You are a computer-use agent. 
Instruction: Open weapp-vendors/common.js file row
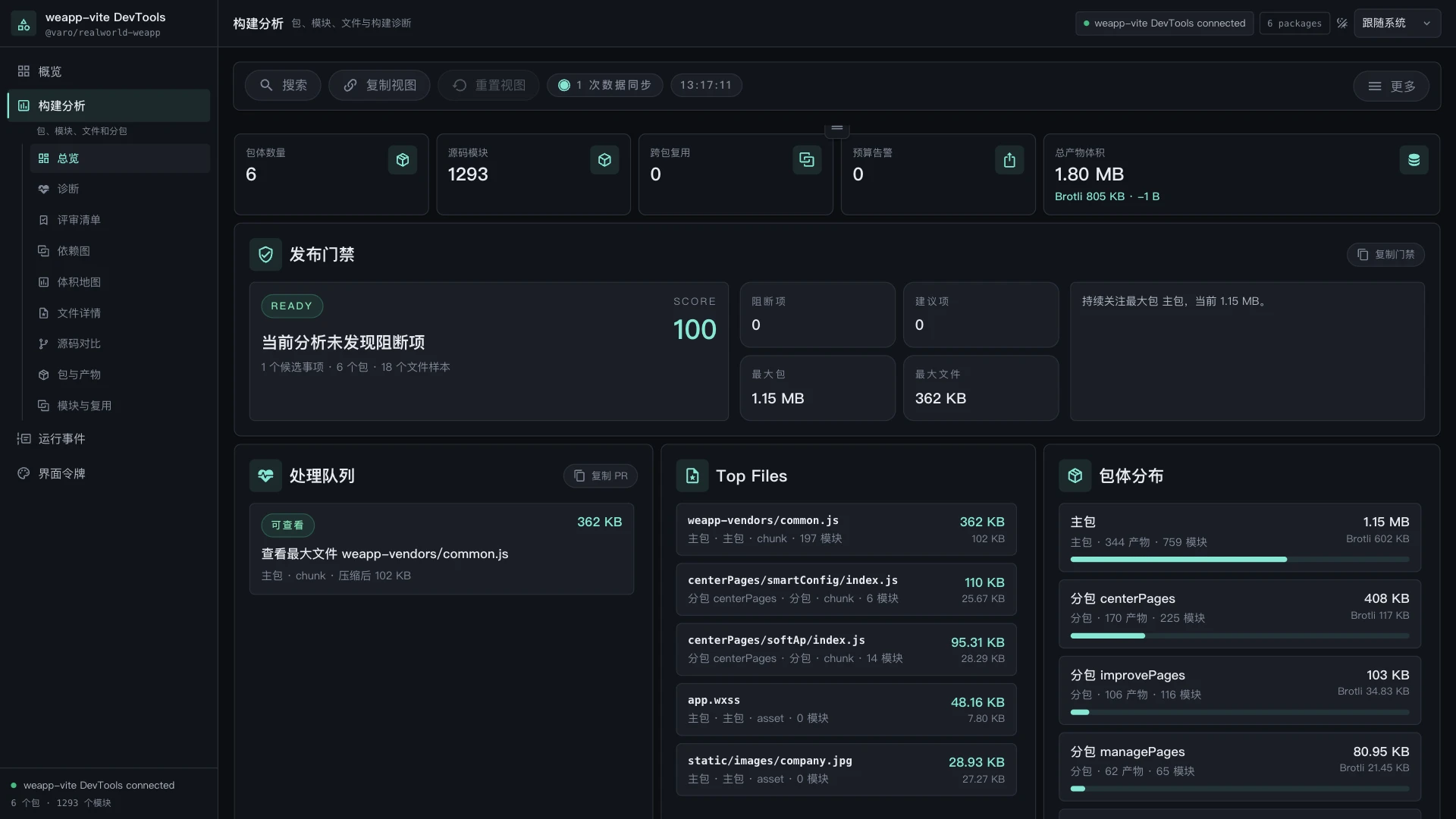(846, 529)
